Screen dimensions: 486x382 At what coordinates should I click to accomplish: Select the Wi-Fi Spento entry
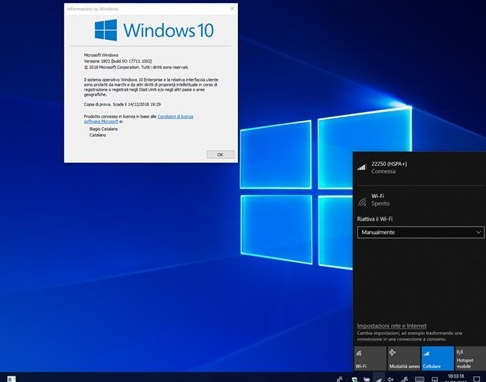[419, 200]
